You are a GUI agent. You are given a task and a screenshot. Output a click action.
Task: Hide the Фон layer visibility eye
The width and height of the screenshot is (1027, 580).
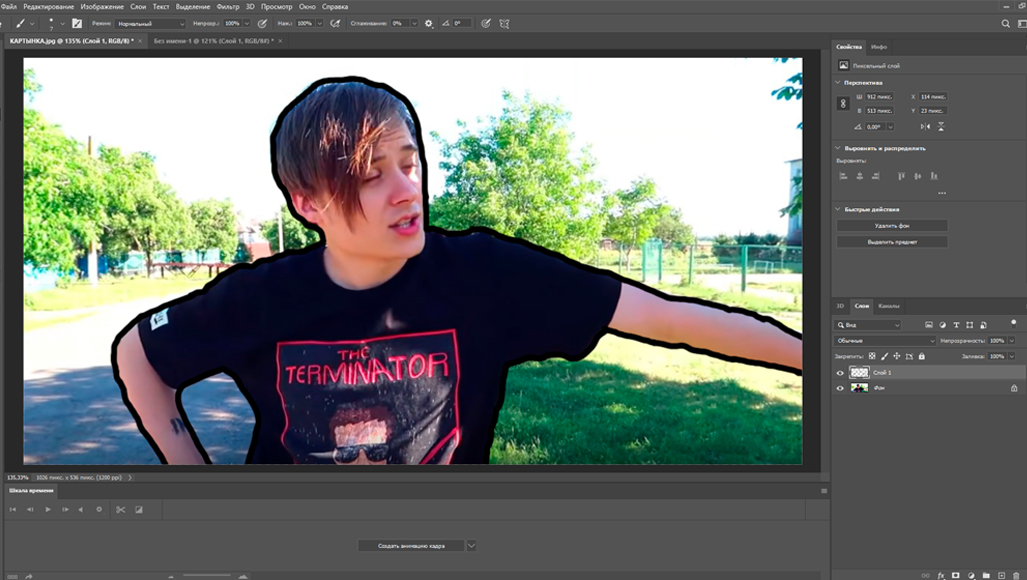[840, 388]
